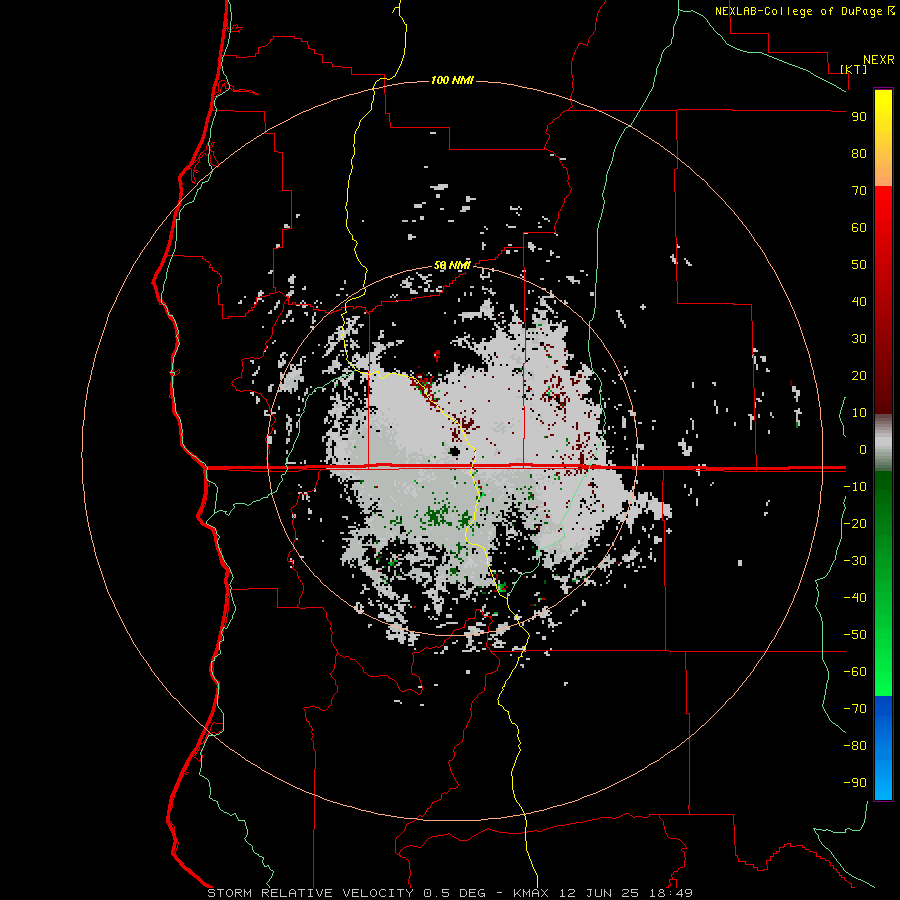The image size is (900, 900).
Task: Click the -80 value on velocity scale
Action: click(x=855, y=746)
